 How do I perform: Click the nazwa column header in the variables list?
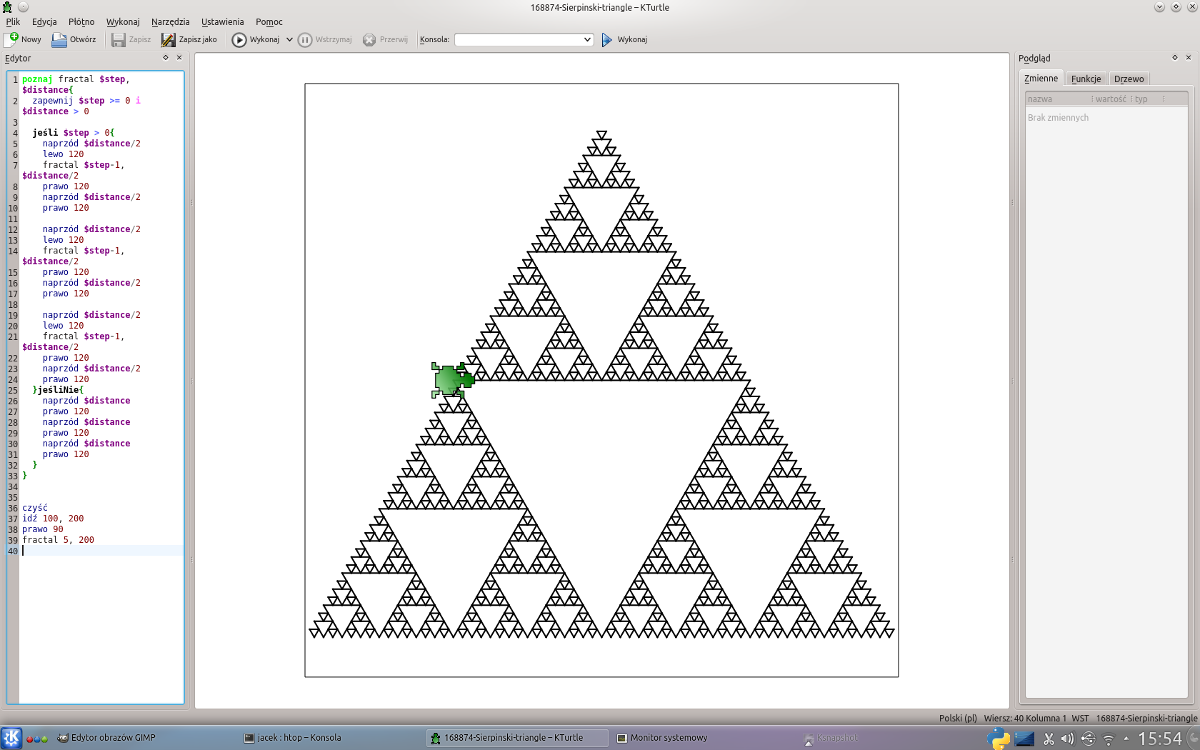coord(1058,99)
